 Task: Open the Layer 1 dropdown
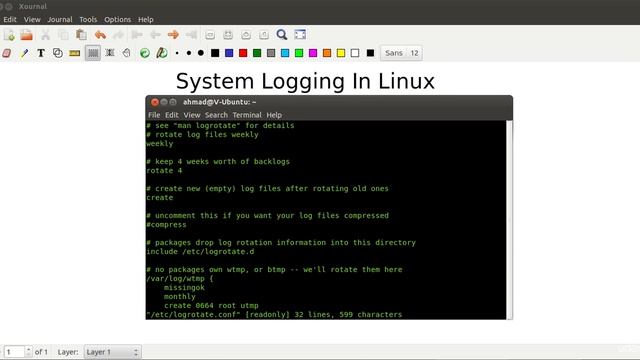tap(113, 352)
